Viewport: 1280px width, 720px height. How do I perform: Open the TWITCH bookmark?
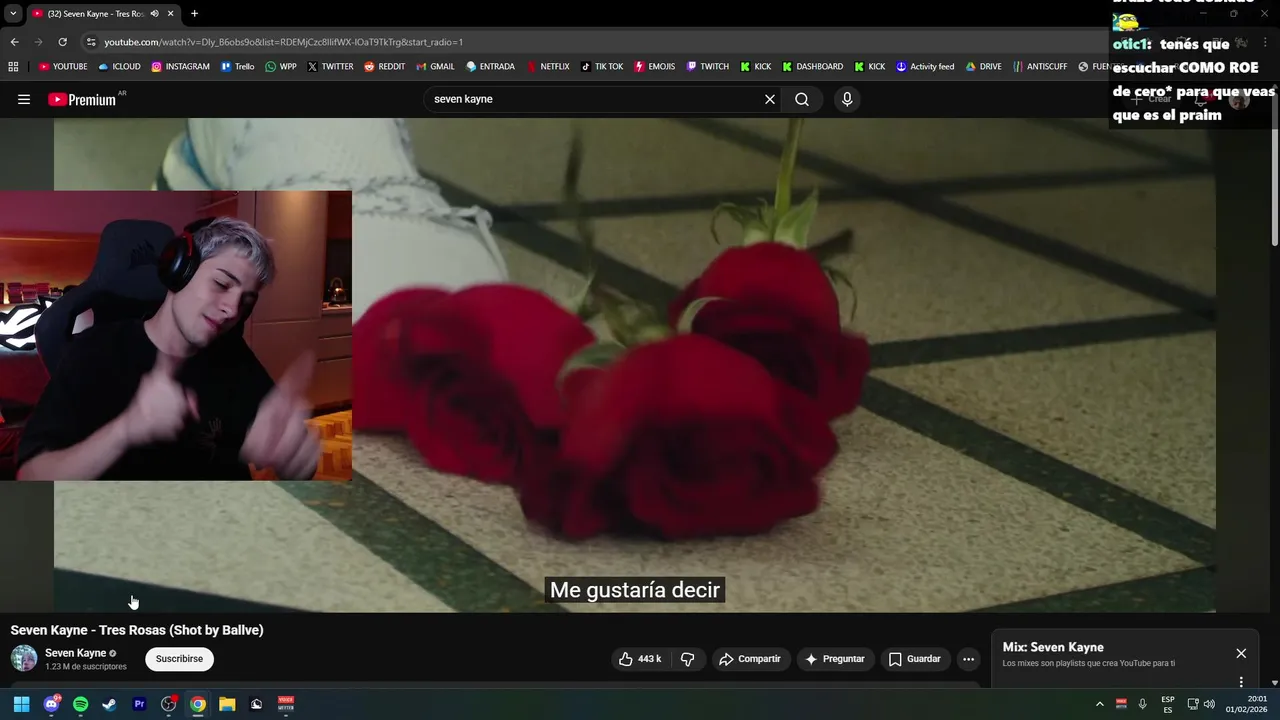707,67
